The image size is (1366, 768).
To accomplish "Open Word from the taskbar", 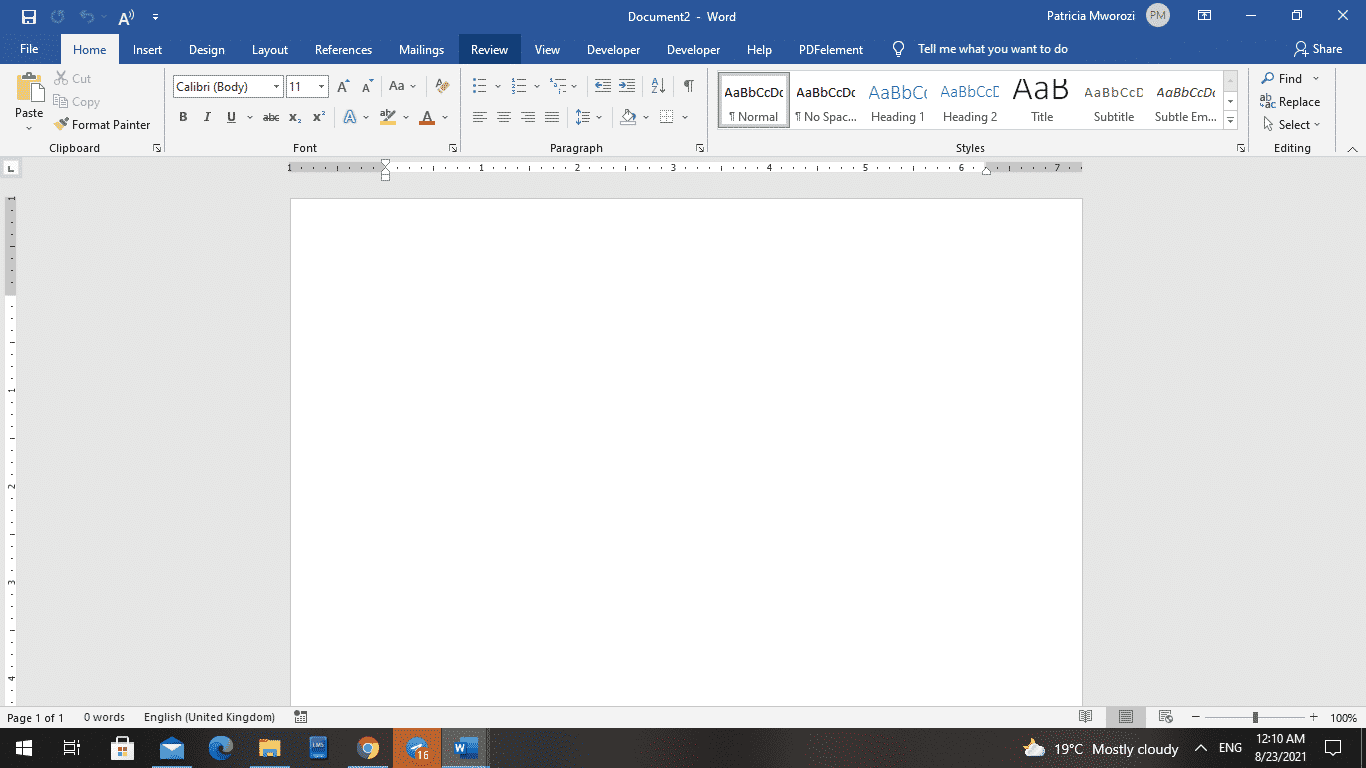I will coord(464,748).
